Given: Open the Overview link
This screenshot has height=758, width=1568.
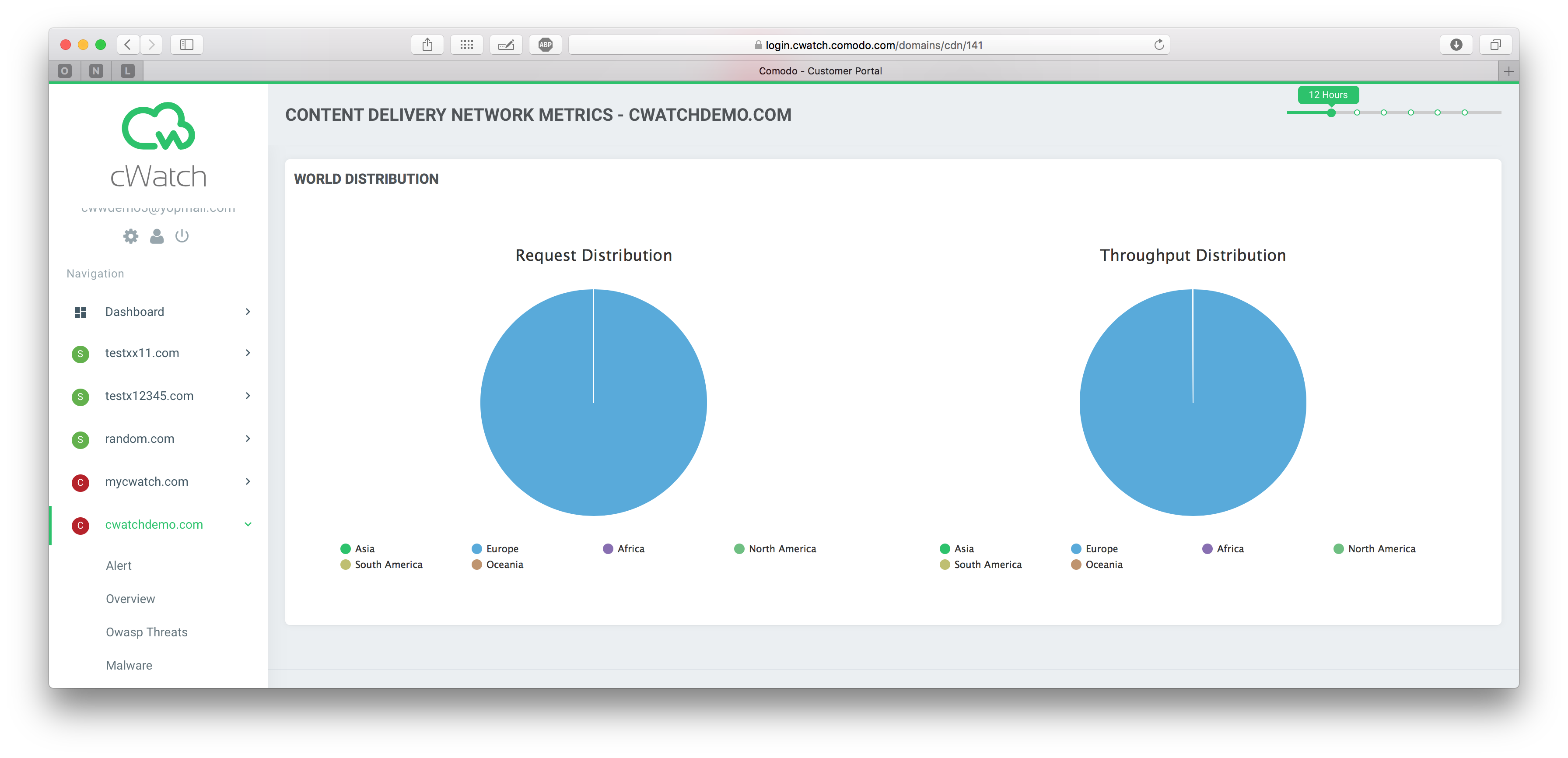Looking at the screenshot, I should [x=130, y=599].
